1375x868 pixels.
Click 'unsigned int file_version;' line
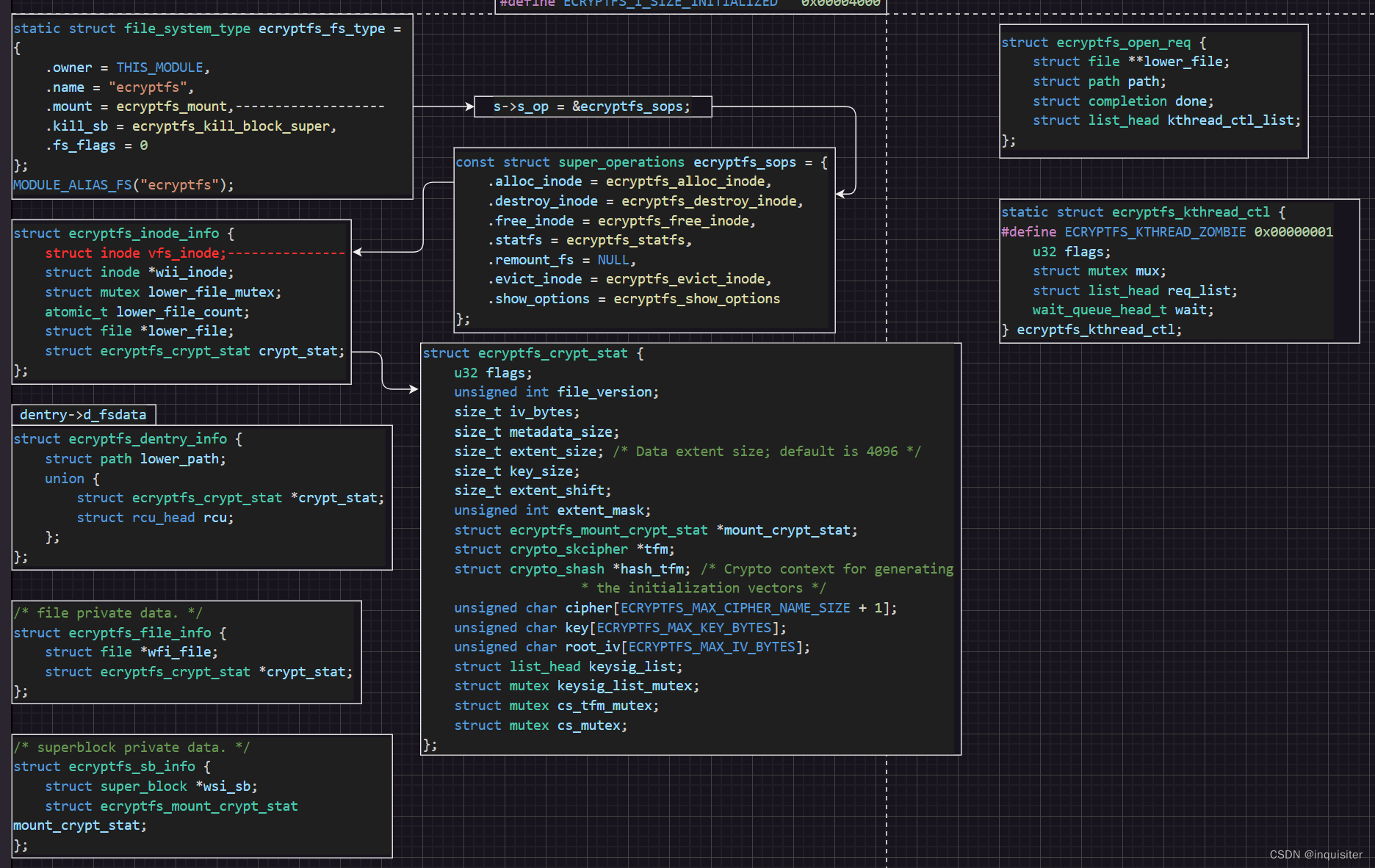556,392
